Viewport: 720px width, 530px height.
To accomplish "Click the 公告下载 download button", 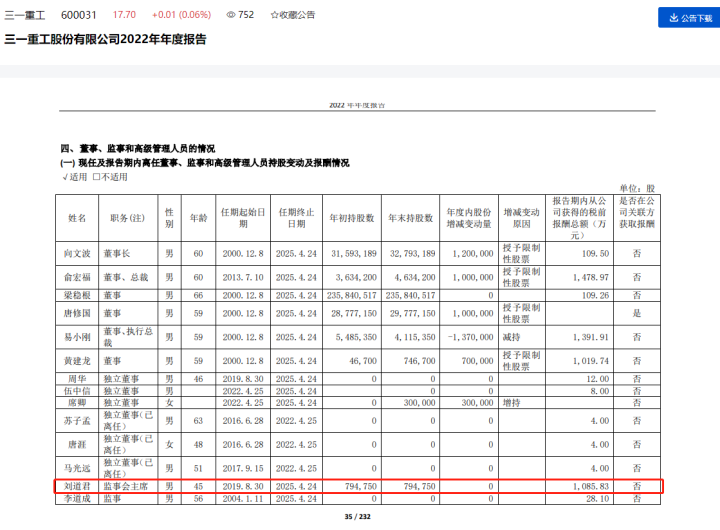I will [x=689, y=17].
